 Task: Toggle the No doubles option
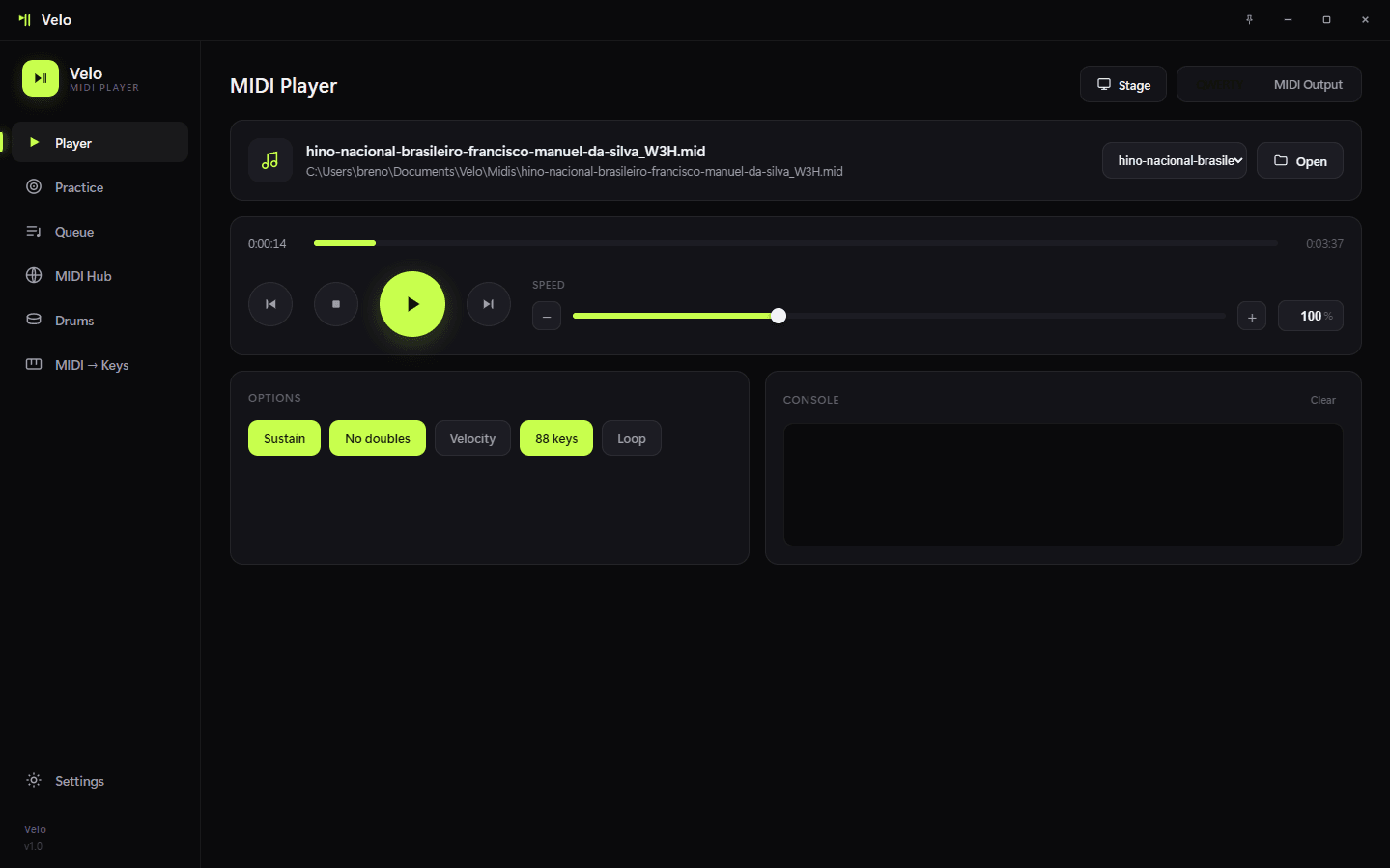(378, 438)
